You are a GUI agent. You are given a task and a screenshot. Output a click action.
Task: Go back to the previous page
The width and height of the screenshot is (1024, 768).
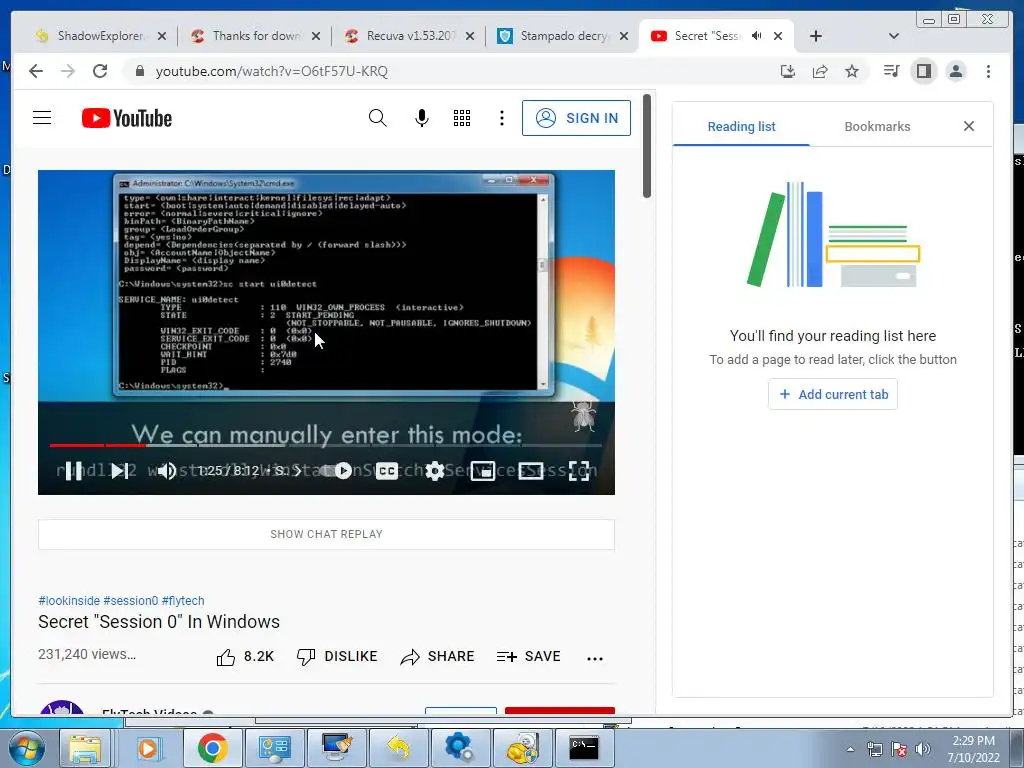click(x=36, y=71)
